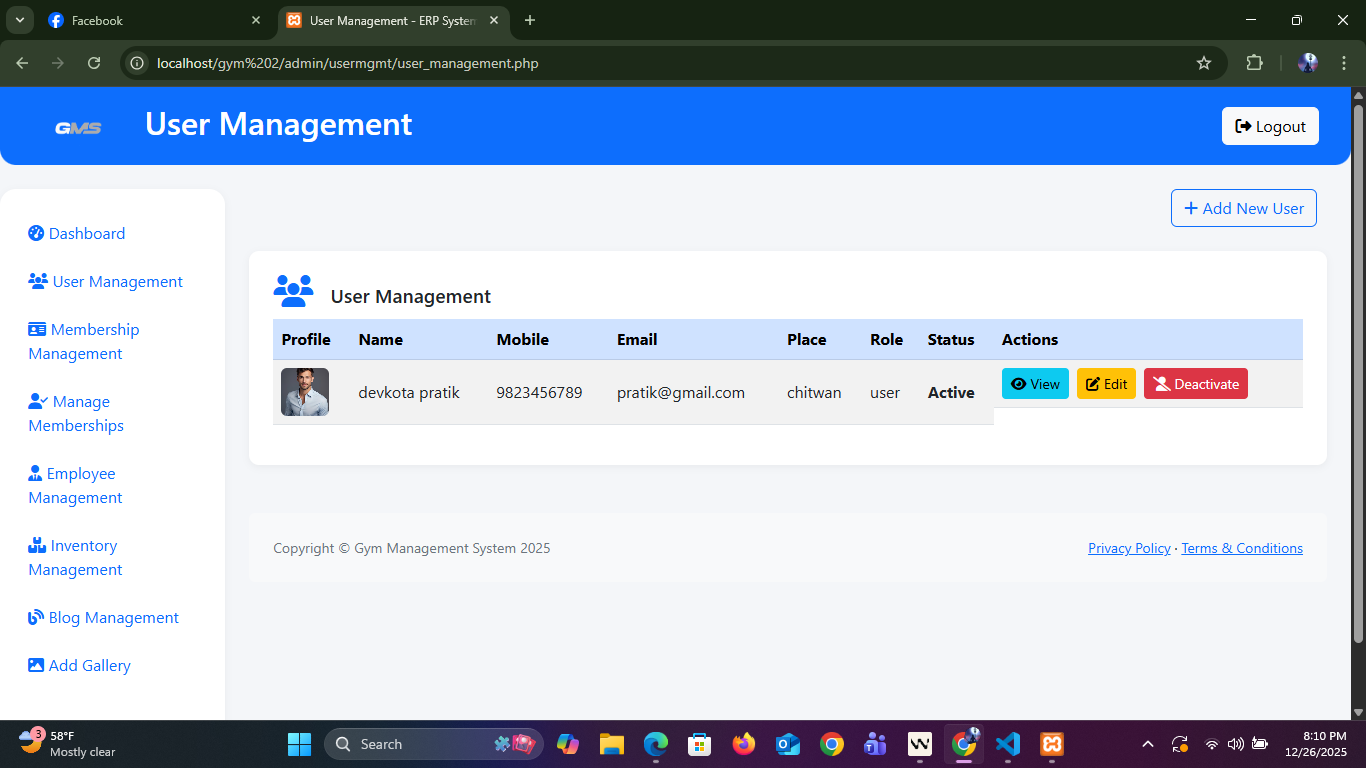Image resolution: width=1366 pixels, height=768 pixels.
Task: Go to Membership Management page
Action: [x=84, y=341]
